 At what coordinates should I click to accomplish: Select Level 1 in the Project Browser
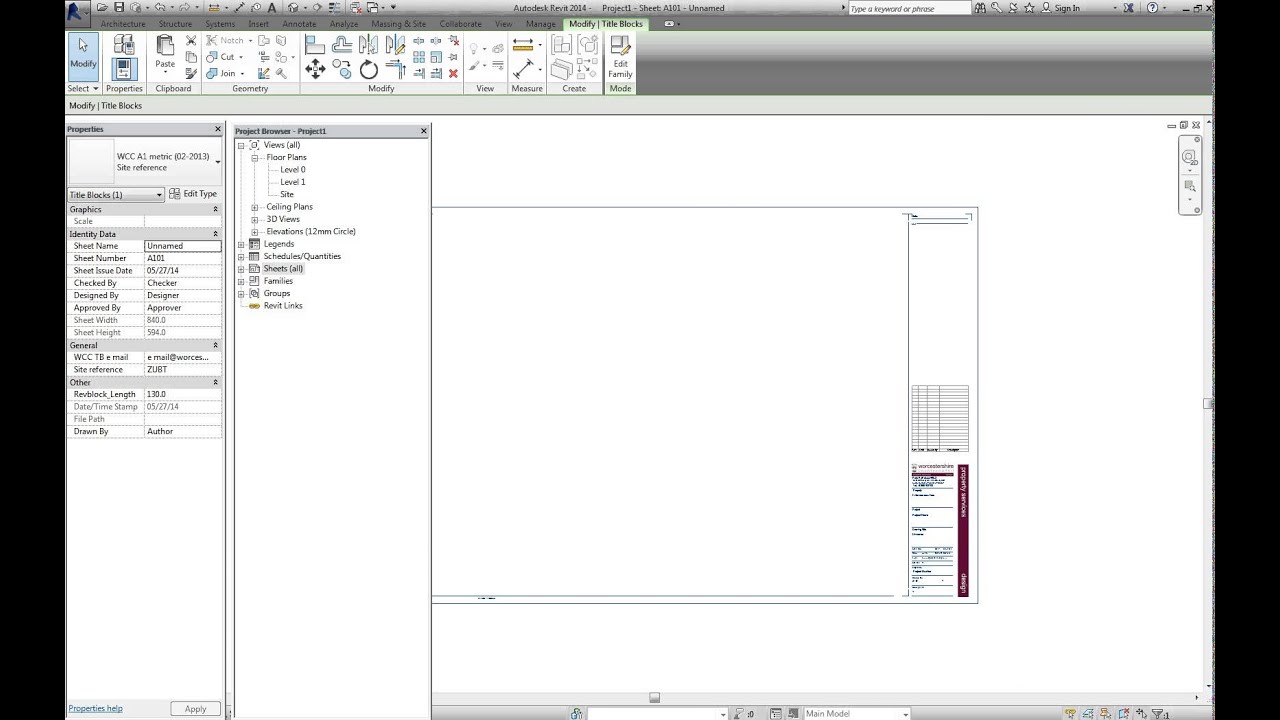[293, 182]
